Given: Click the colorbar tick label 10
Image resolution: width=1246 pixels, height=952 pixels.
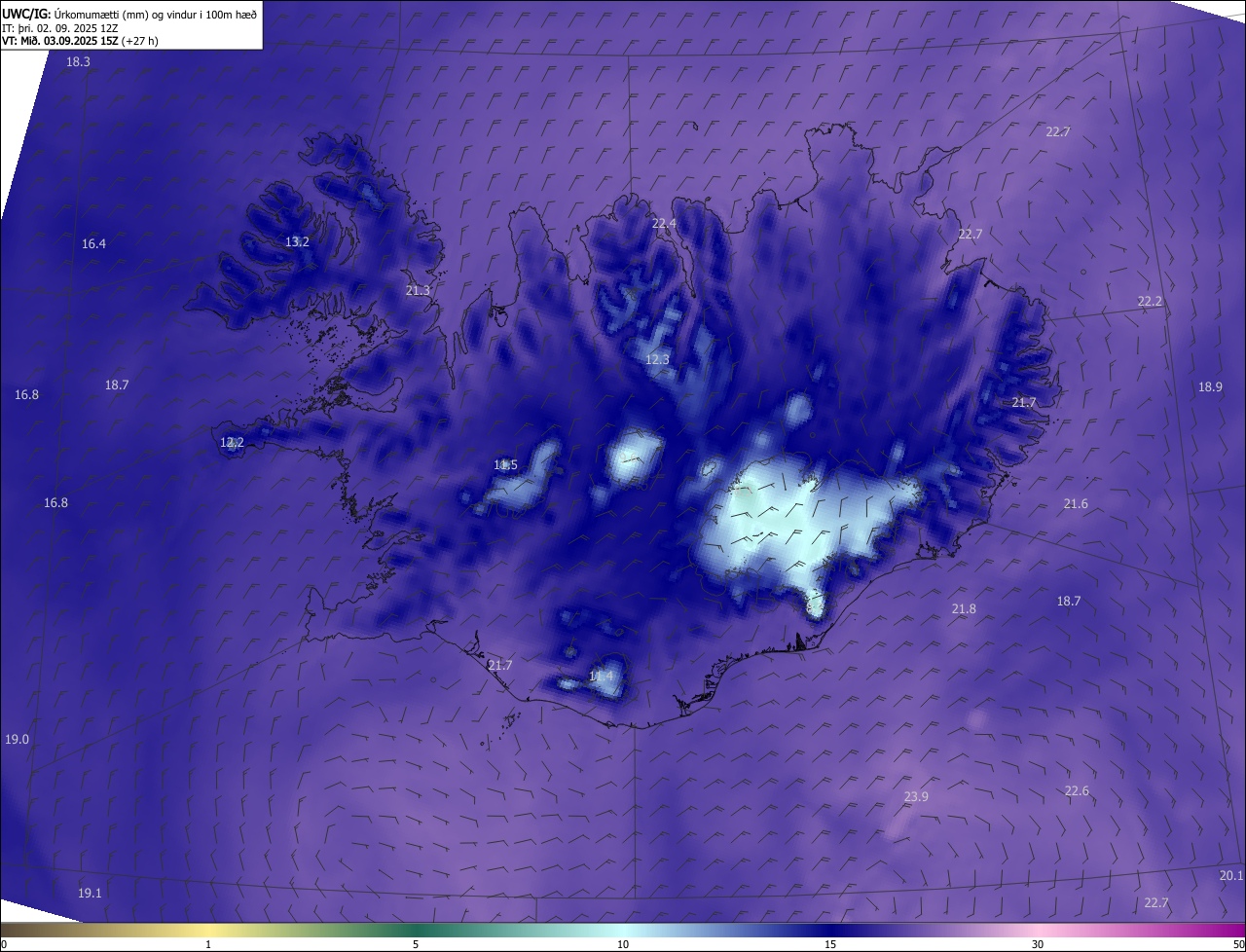Looking at the screenshot, I should point(623,944).
